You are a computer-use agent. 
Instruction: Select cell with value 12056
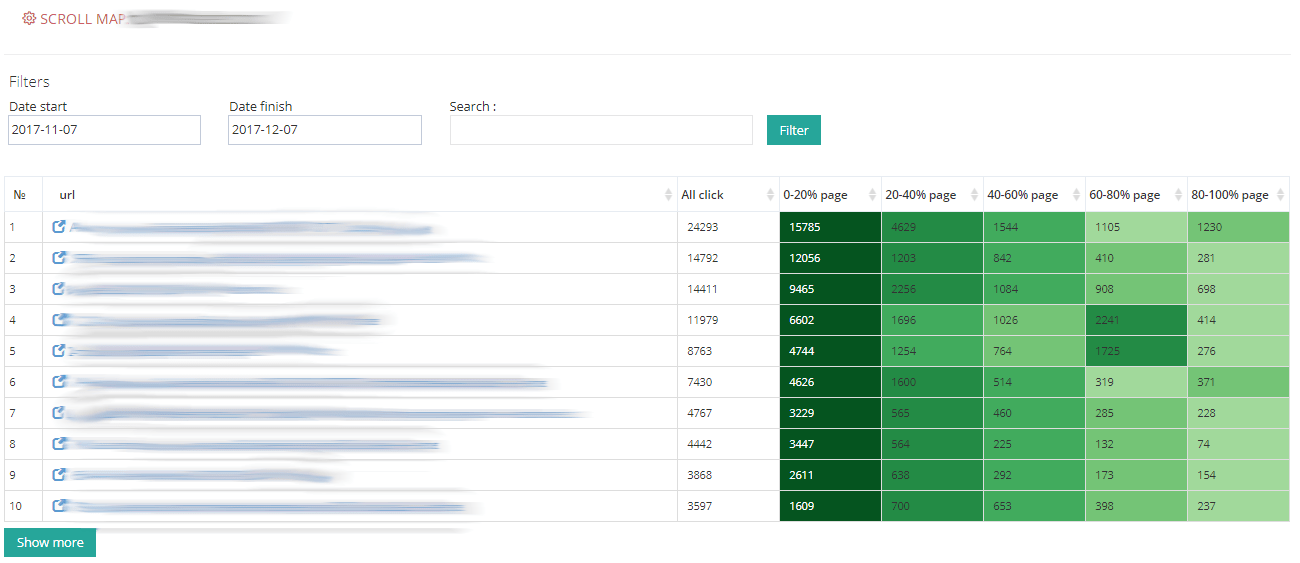tap(830, 258)
